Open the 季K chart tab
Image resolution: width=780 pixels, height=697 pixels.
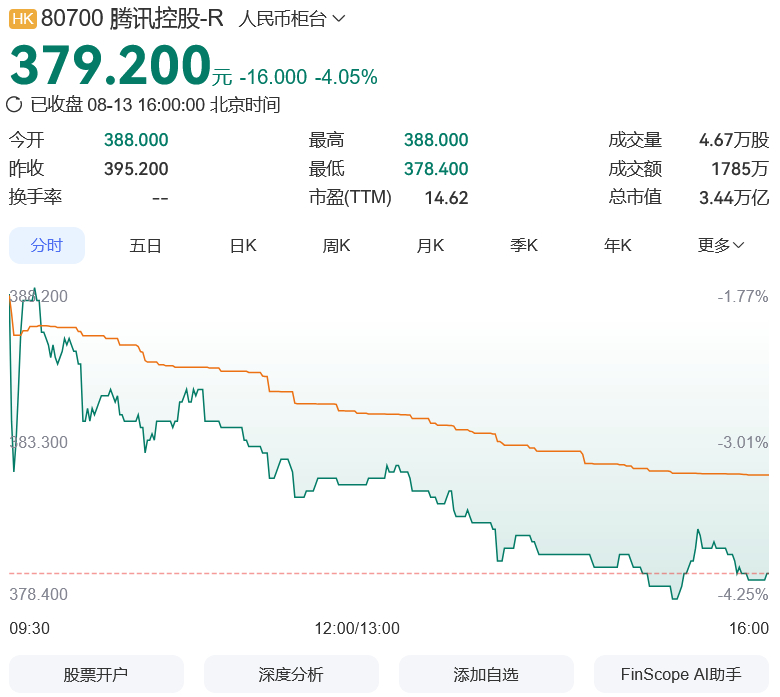point(524,245)
